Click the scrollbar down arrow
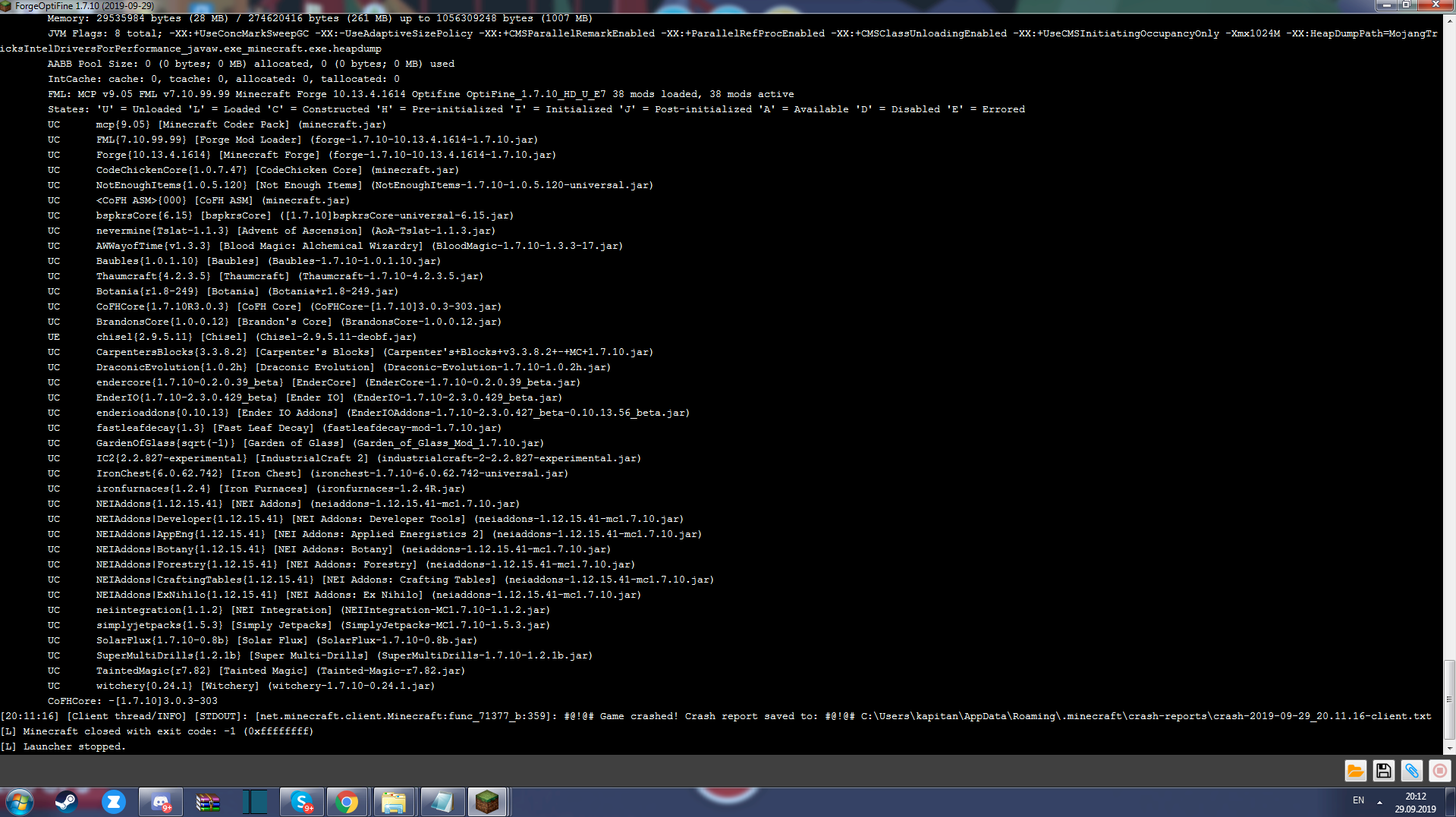This screenshot has width=1456, height=817. tap(1449, 748)
